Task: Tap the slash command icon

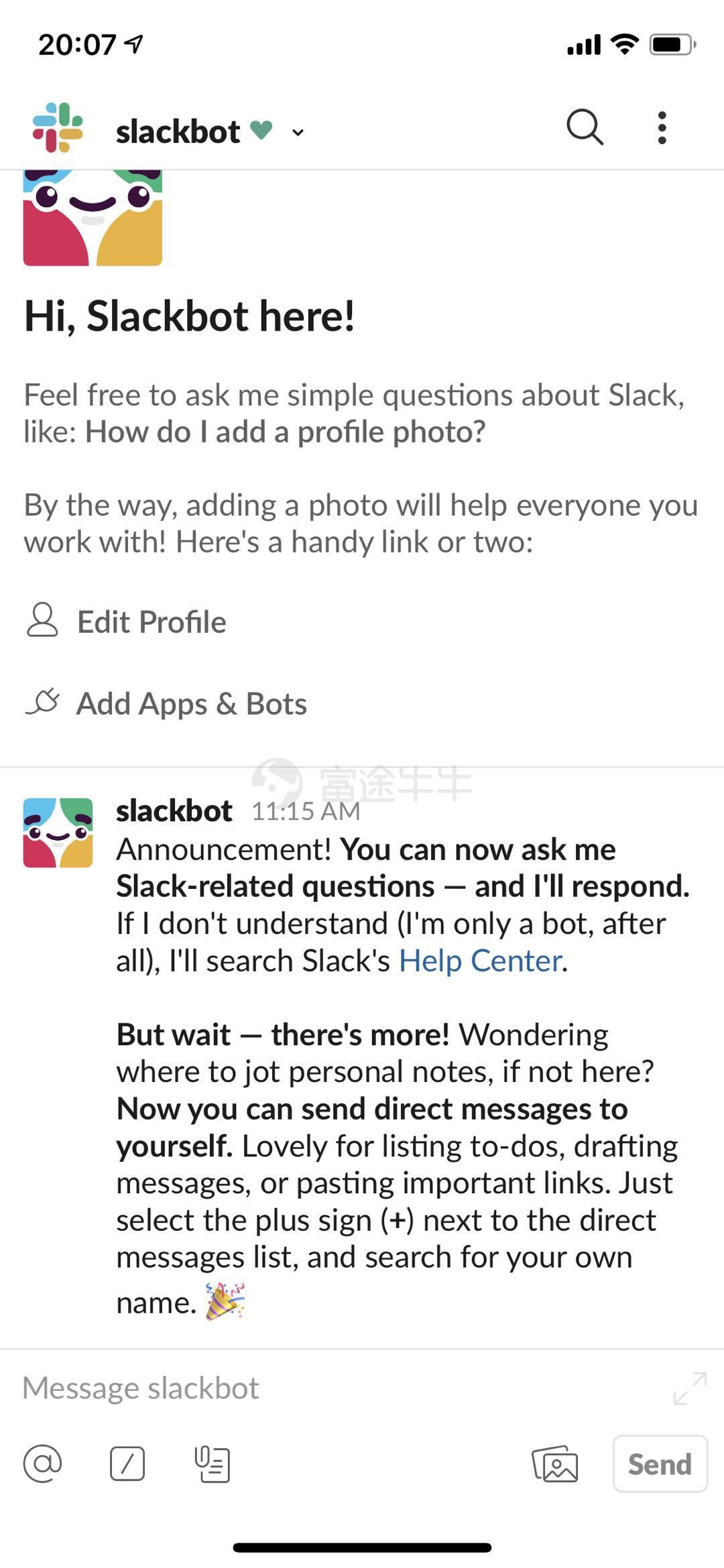Action: 127,1463
